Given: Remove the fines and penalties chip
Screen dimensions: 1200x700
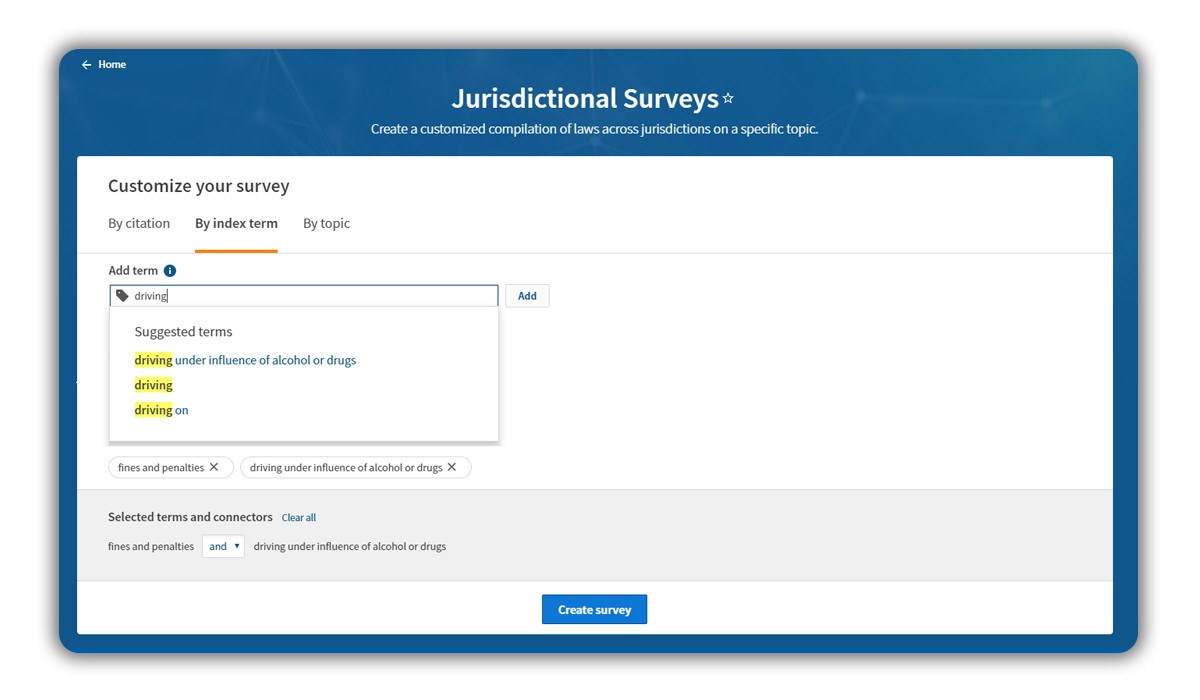Looking at the screenshot, I should tap(214, 467).
